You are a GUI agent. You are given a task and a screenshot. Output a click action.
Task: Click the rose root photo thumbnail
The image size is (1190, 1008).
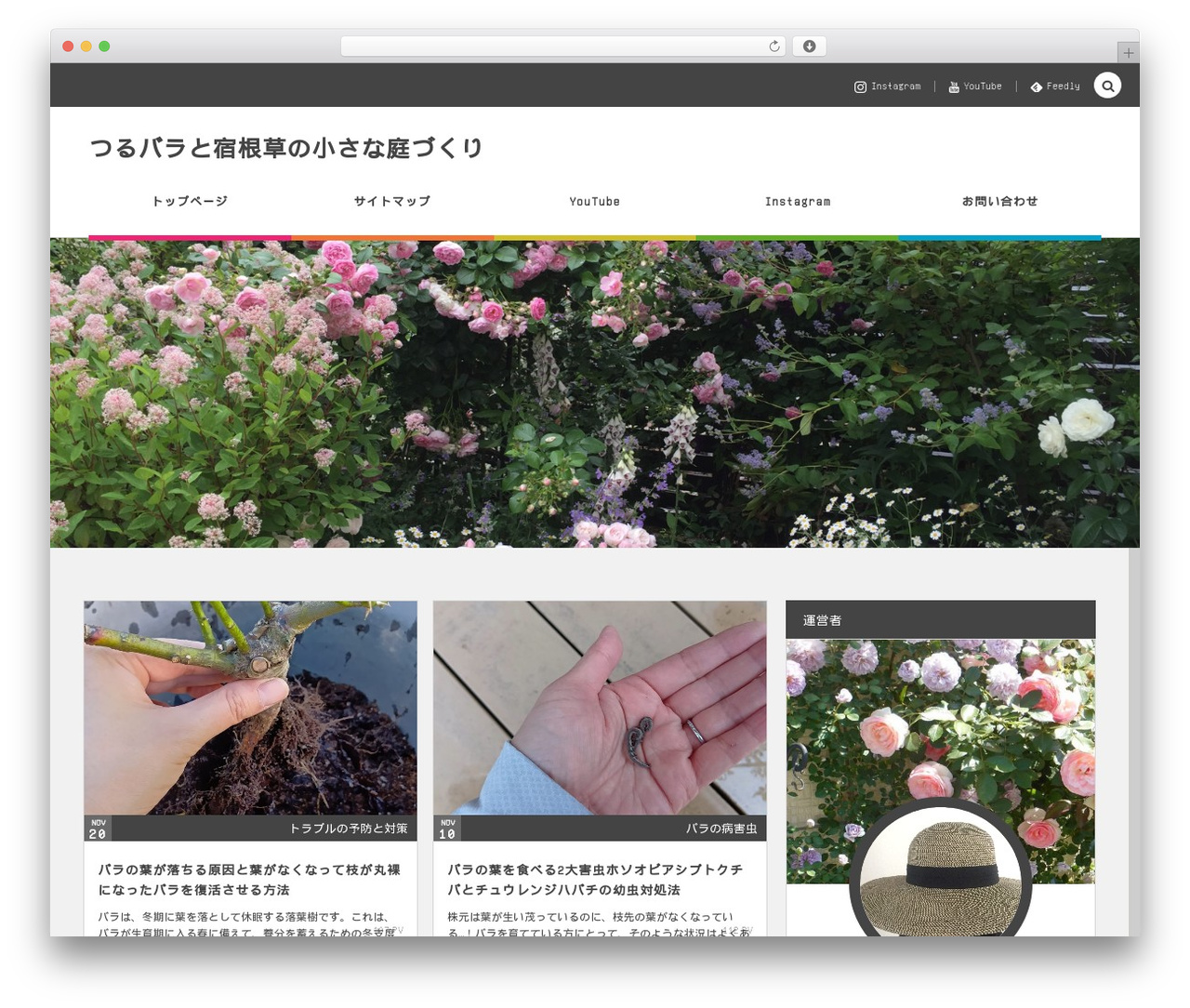(250, 708)
